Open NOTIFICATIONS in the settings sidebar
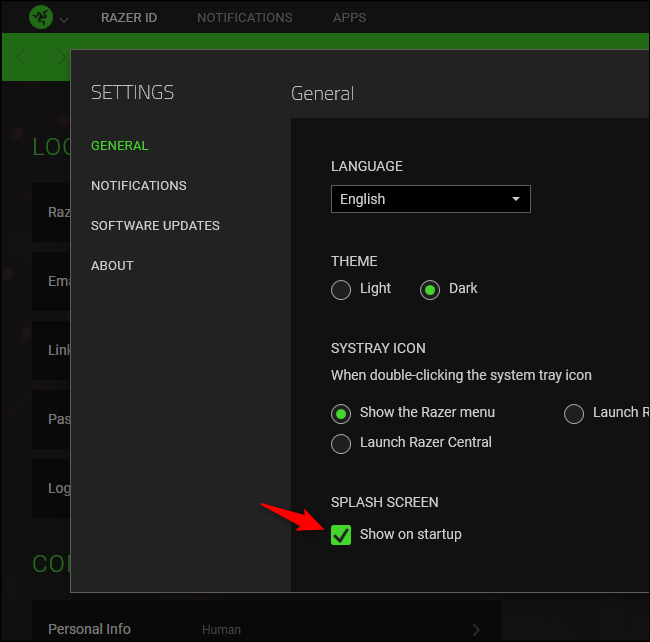The image size is (650, 642). [x=138, y=186]
